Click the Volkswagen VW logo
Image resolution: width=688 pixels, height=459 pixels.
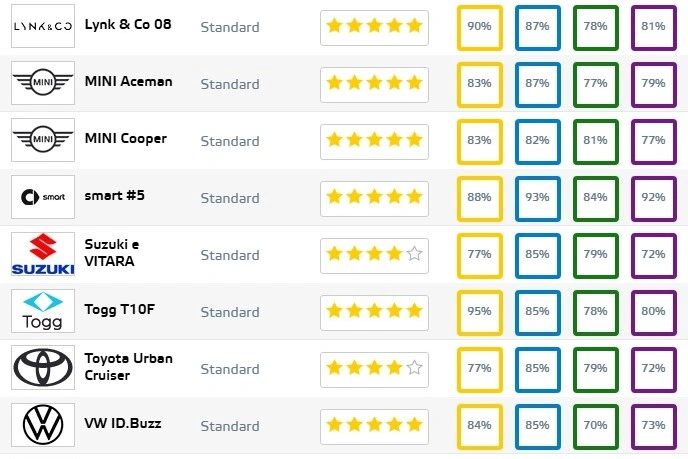pos(43,425)
